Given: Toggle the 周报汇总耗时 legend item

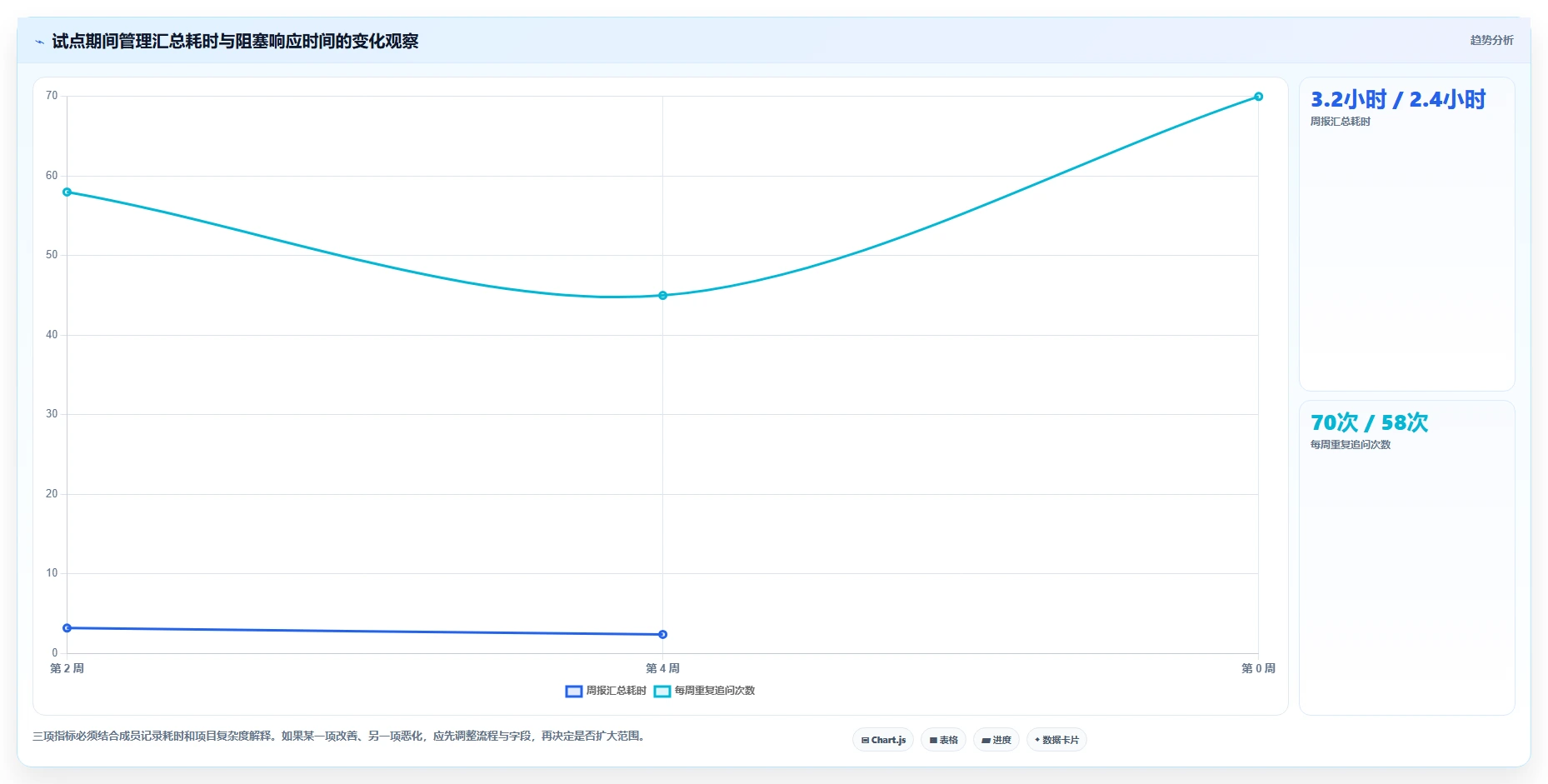Looking at the screenshot, I should coord(606,691).
